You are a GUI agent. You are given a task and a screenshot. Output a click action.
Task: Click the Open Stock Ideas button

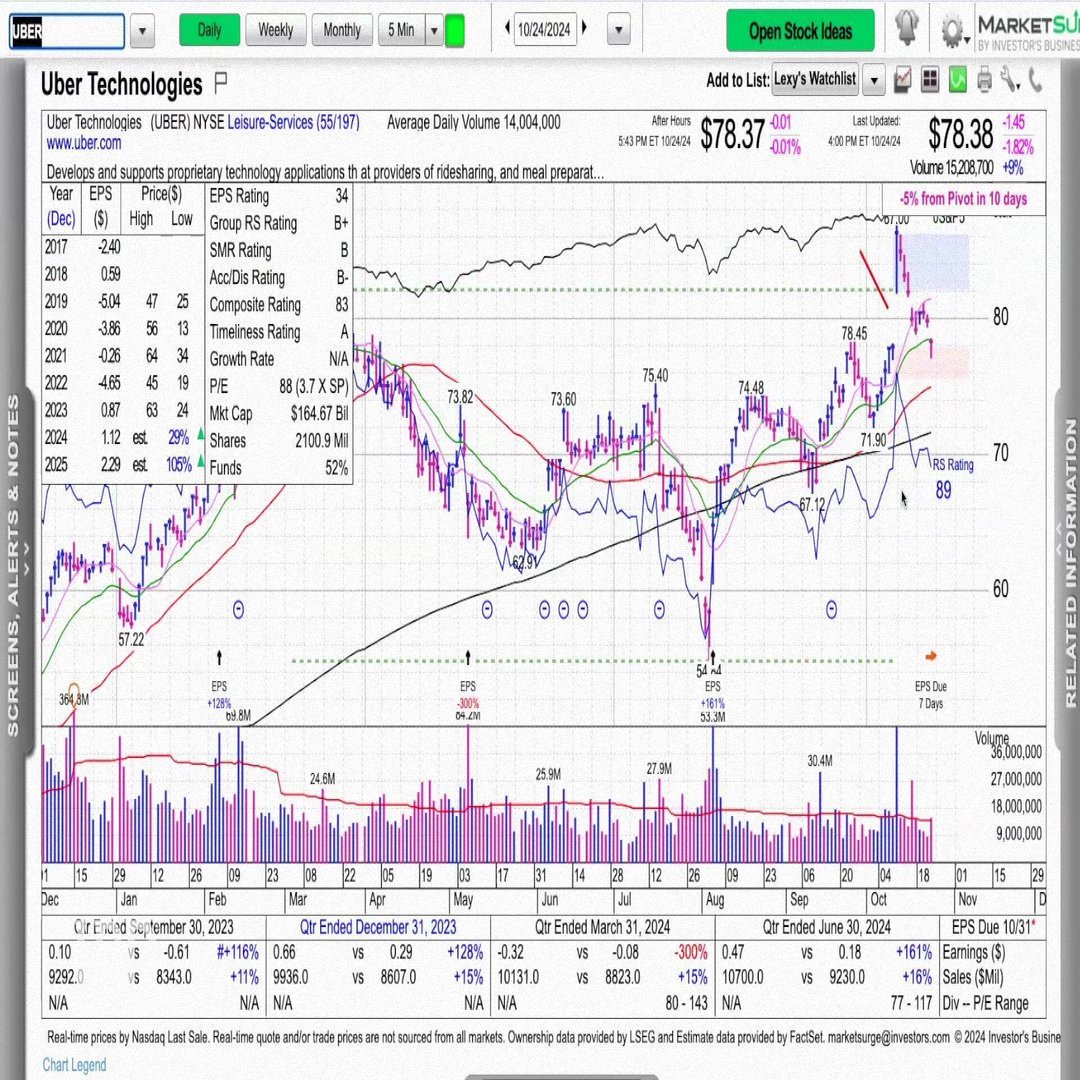pos(800,31)
